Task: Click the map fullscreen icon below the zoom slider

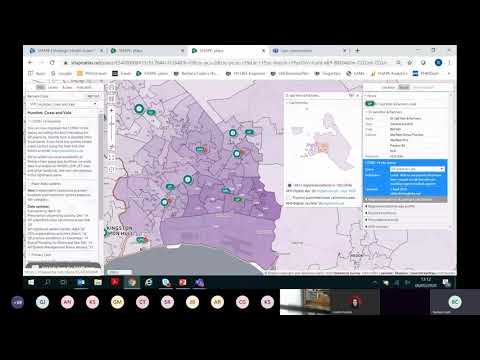Action: tap(112, 157)
